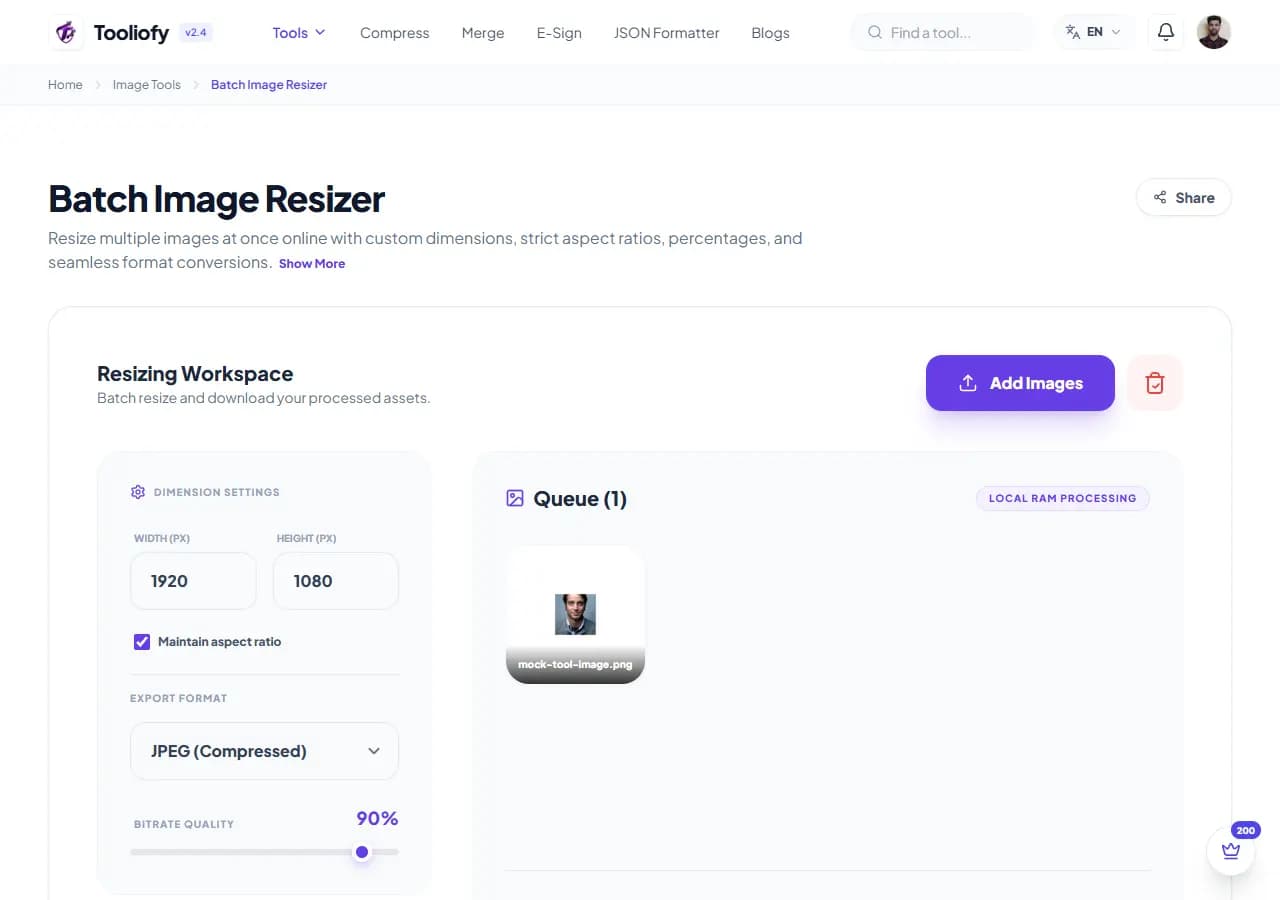Click the Tooliofy logo icon
Image resolution: width=1280 pixels, height=900 pixels.
(x=66, y=32)
